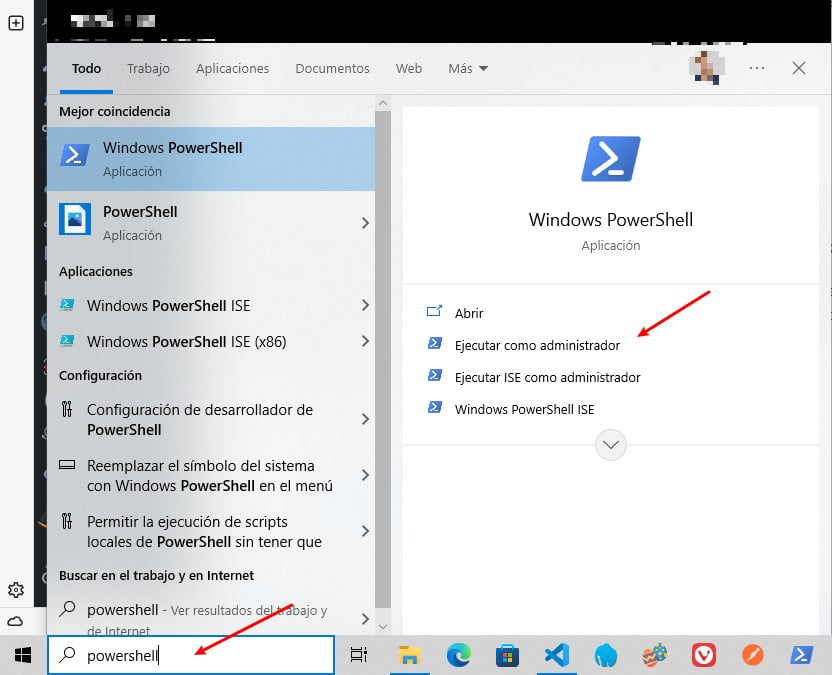The image size is (832, 675).
Task: Expand Windows PowerShell ISE (x86) arrow
Action: (365, 341)
